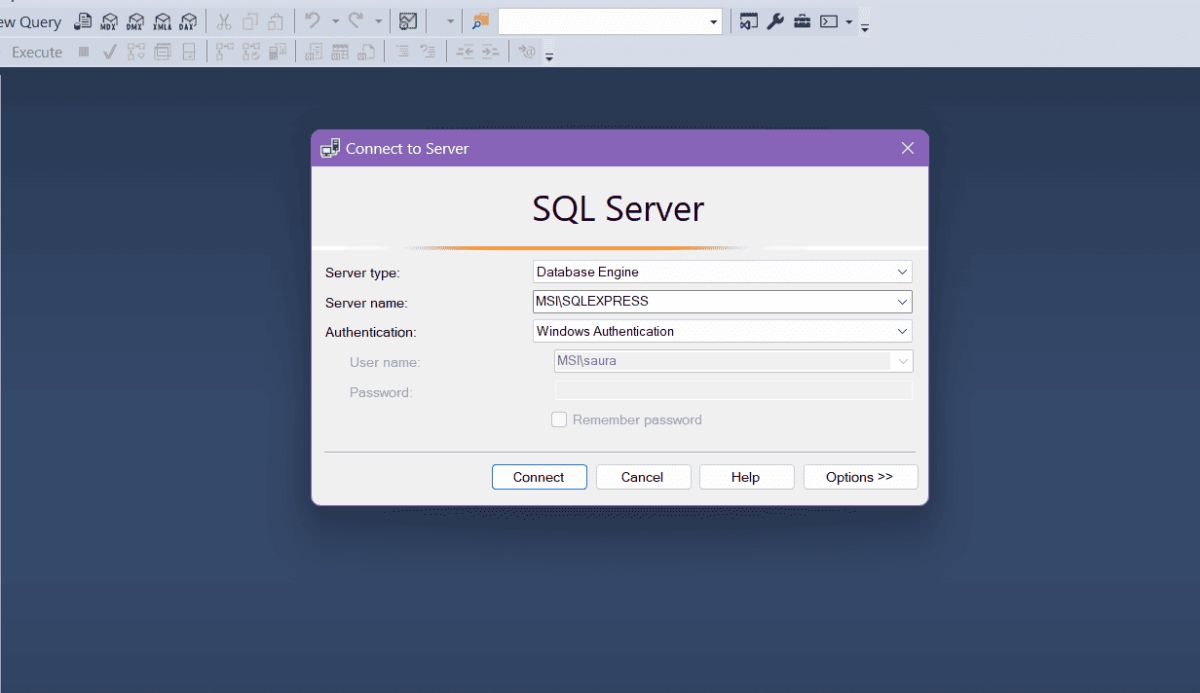Click the Query Options icon
Viewport: 1200px width, 693px height.
click(x=162, y=52)
